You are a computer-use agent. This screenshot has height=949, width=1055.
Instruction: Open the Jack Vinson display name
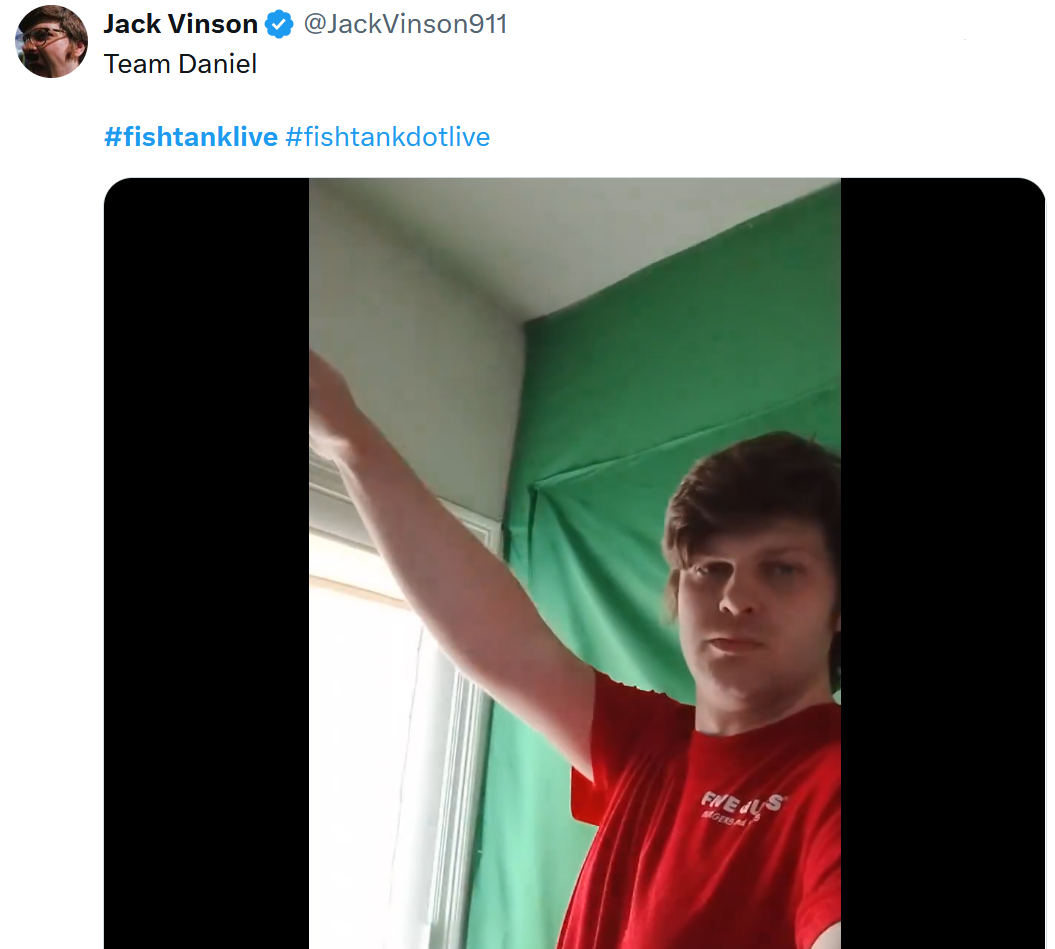click(180, 24)
